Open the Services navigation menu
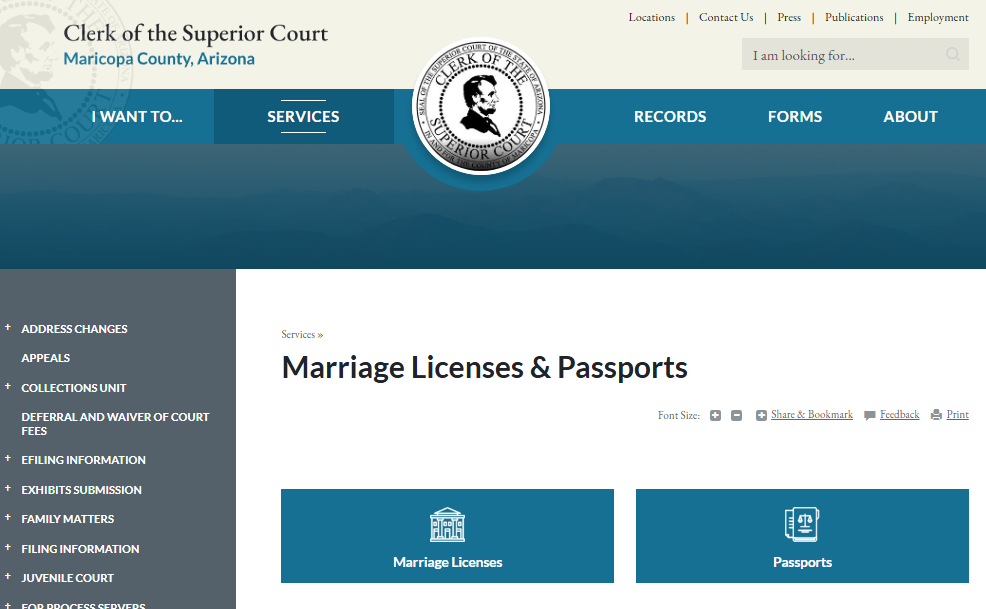The height and width of the screenshot is (609, 986). 303,117
